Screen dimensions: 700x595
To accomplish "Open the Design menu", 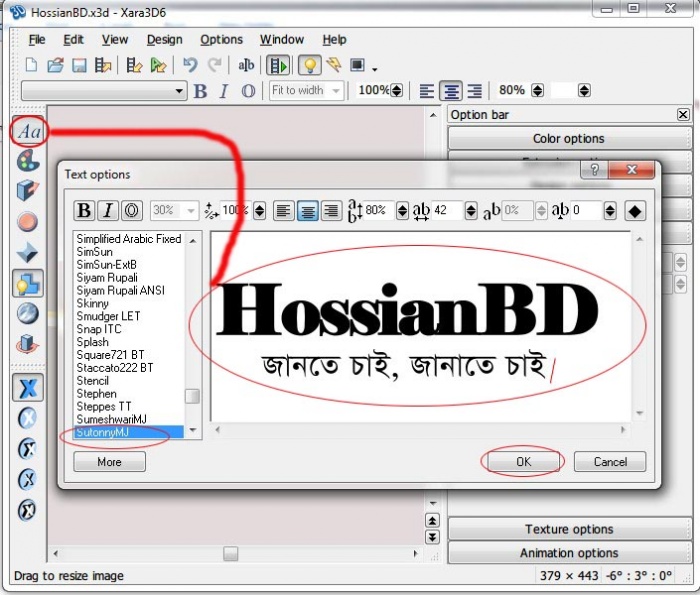I will tap(165, 40).
